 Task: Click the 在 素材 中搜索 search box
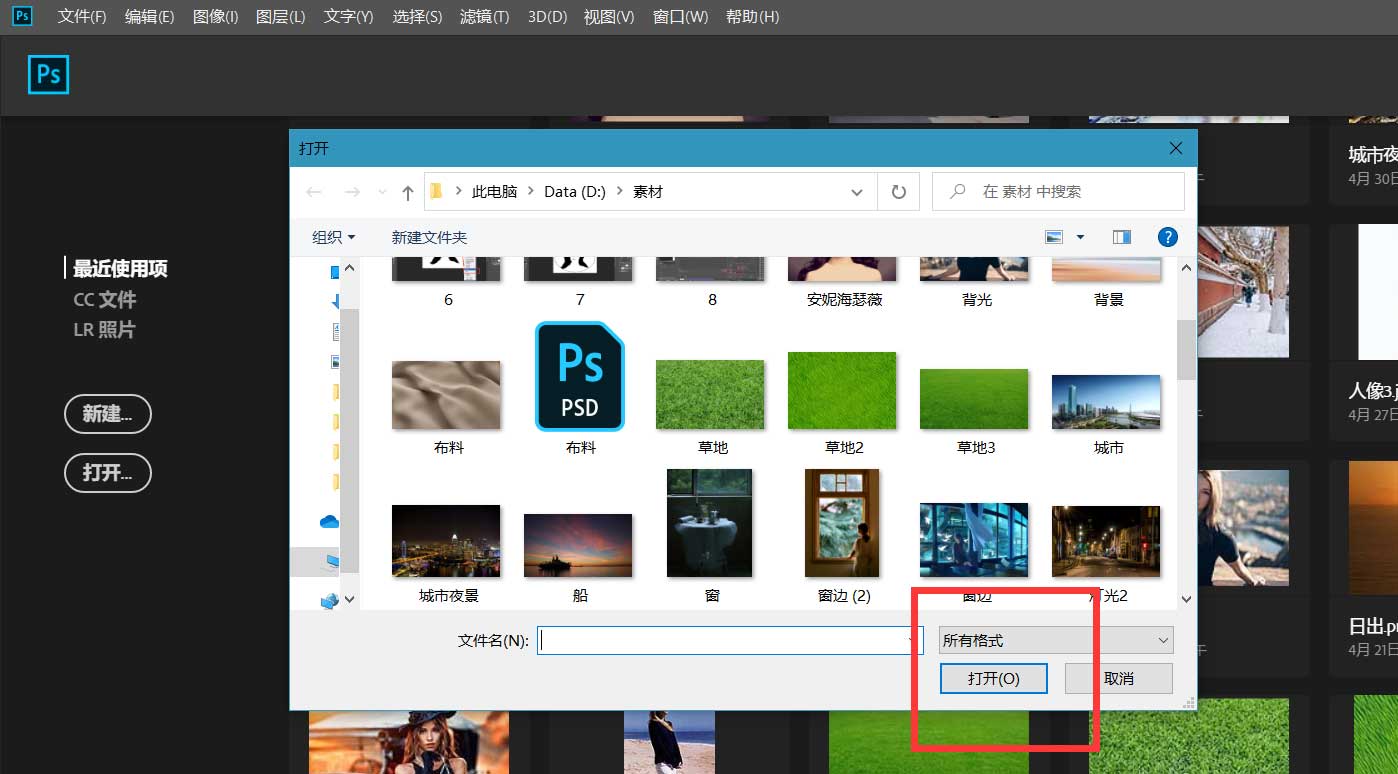click(x=1059, y=191)
